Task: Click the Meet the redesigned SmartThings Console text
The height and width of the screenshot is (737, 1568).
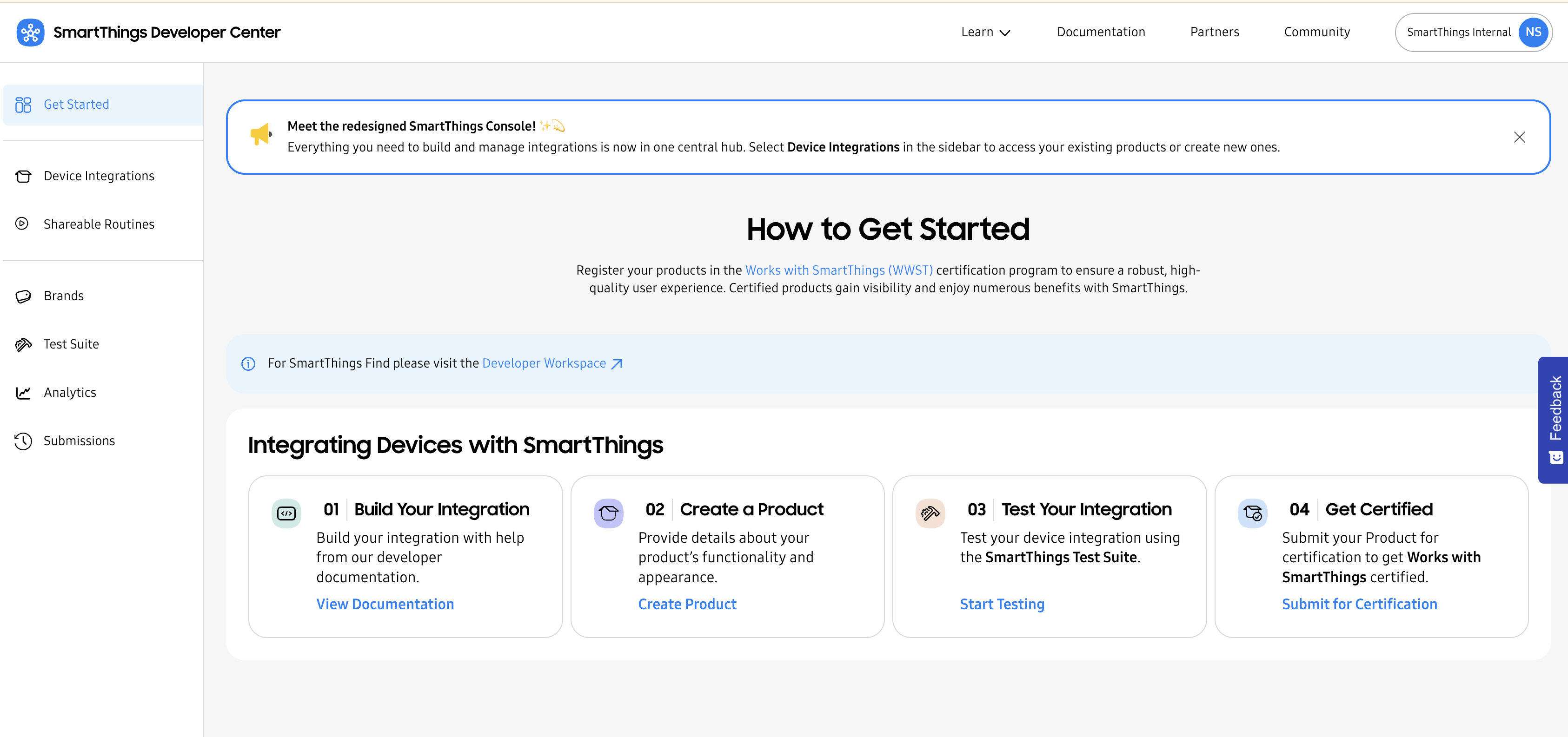Action: (412, 126)
